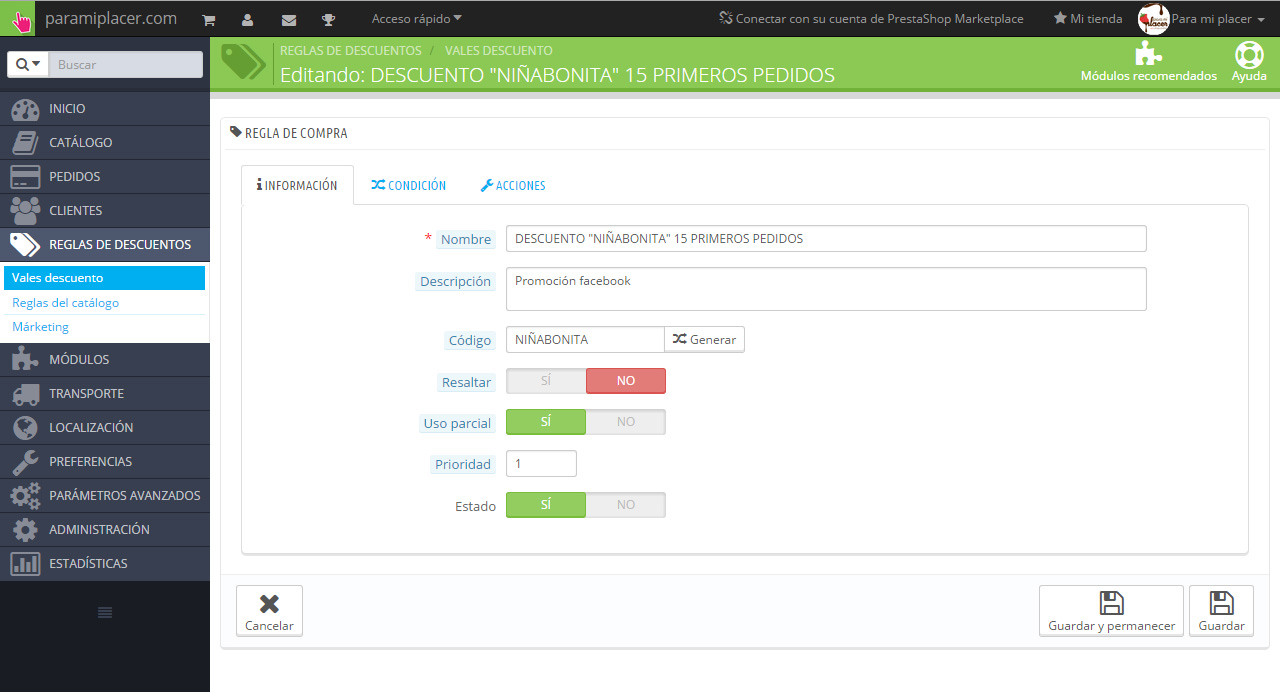The width and height of the screenshot is (1280, 692).
Task: Open the Transporte sidebar menu
Action: [105, 393]
